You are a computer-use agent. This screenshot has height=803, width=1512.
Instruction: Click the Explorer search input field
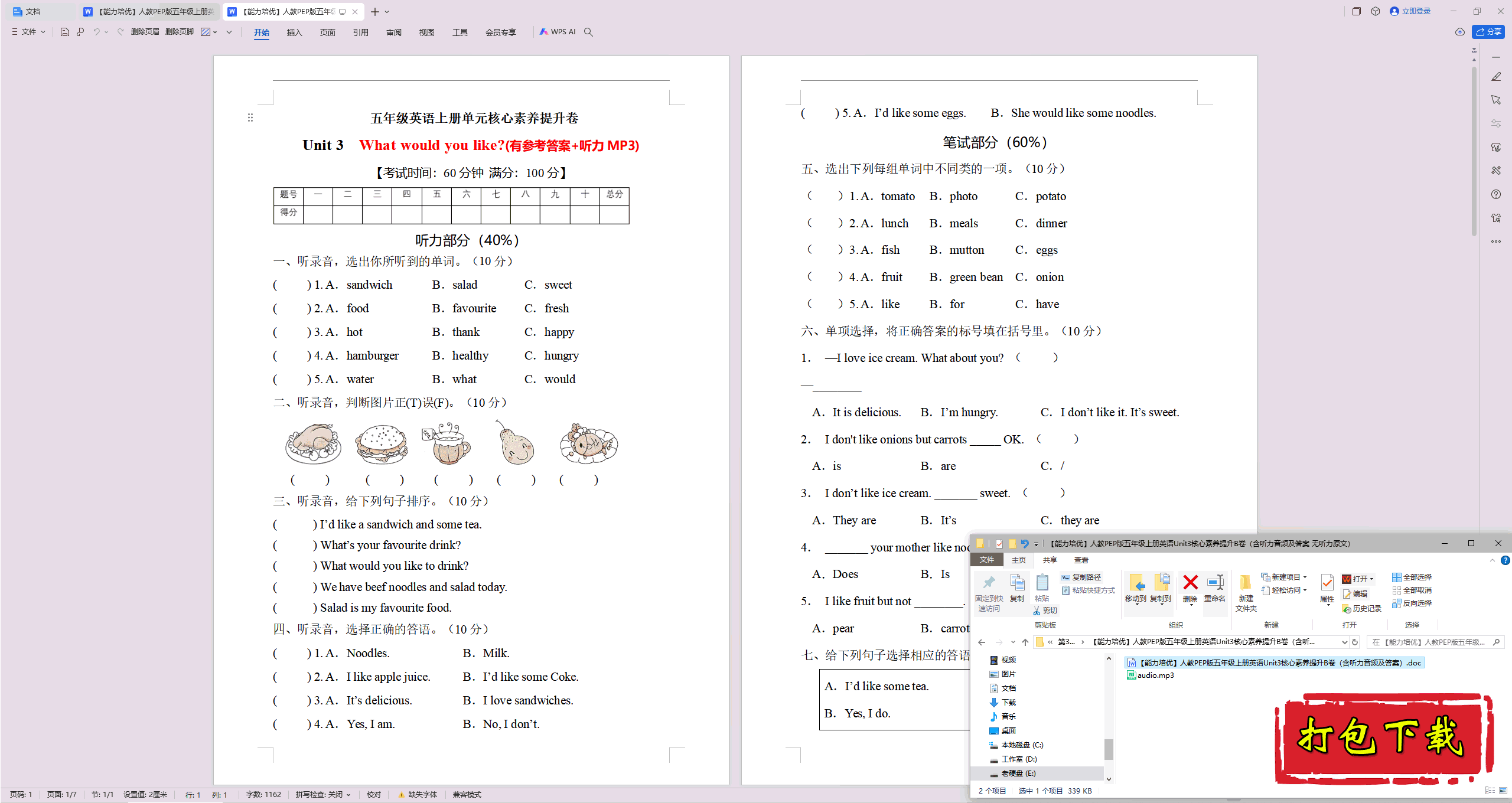tap(1434, 642)
